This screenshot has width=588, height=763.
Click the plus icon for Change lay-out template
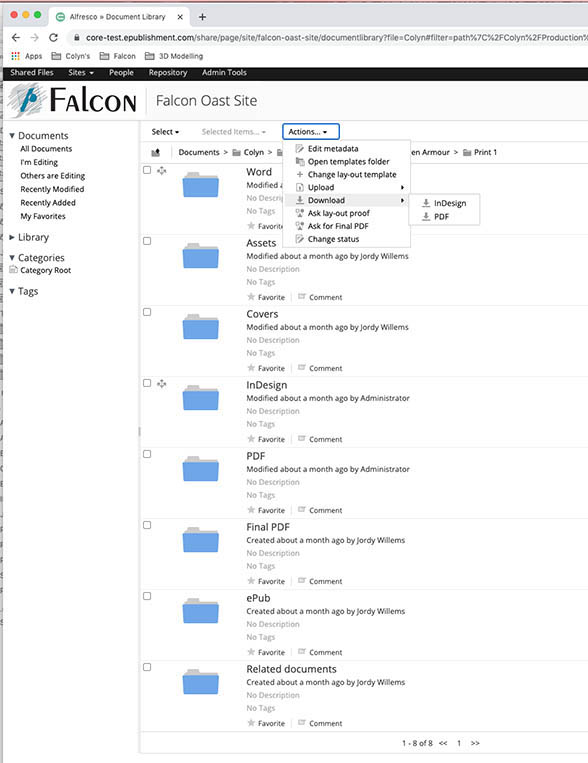300,175
